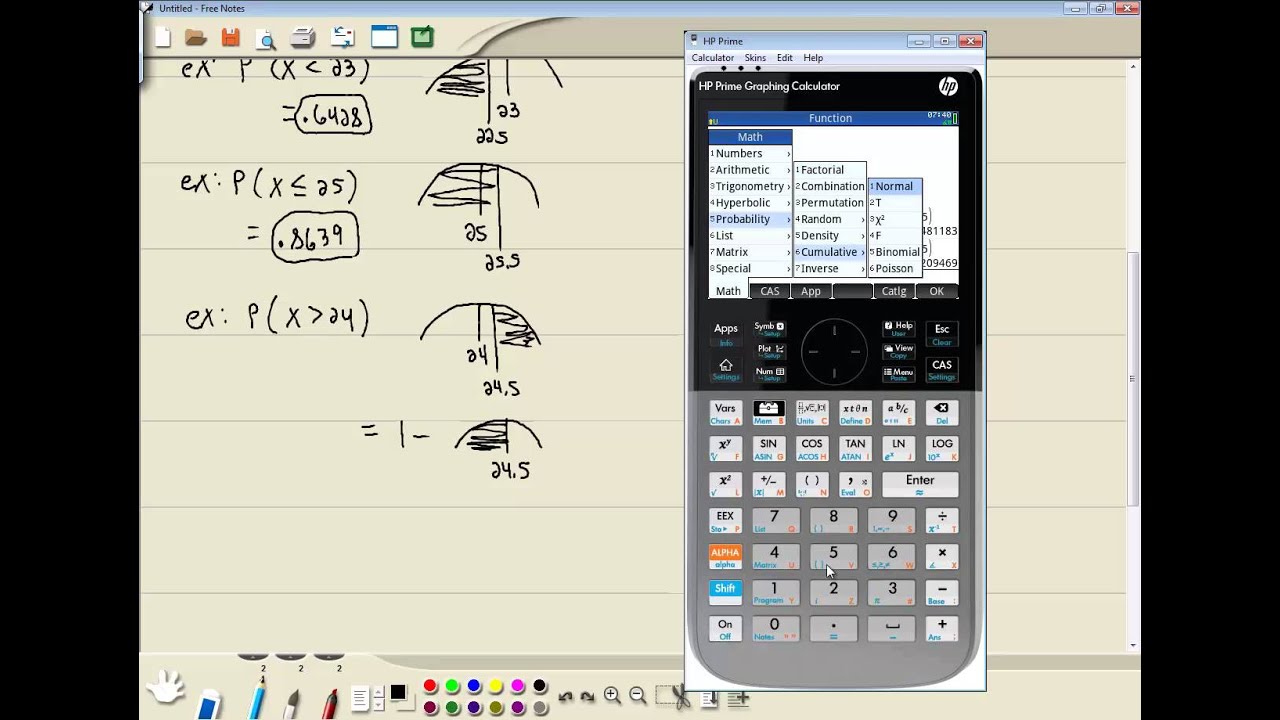Tap the calculator Symb key
Screen dimensions: 1280x720
769,329
